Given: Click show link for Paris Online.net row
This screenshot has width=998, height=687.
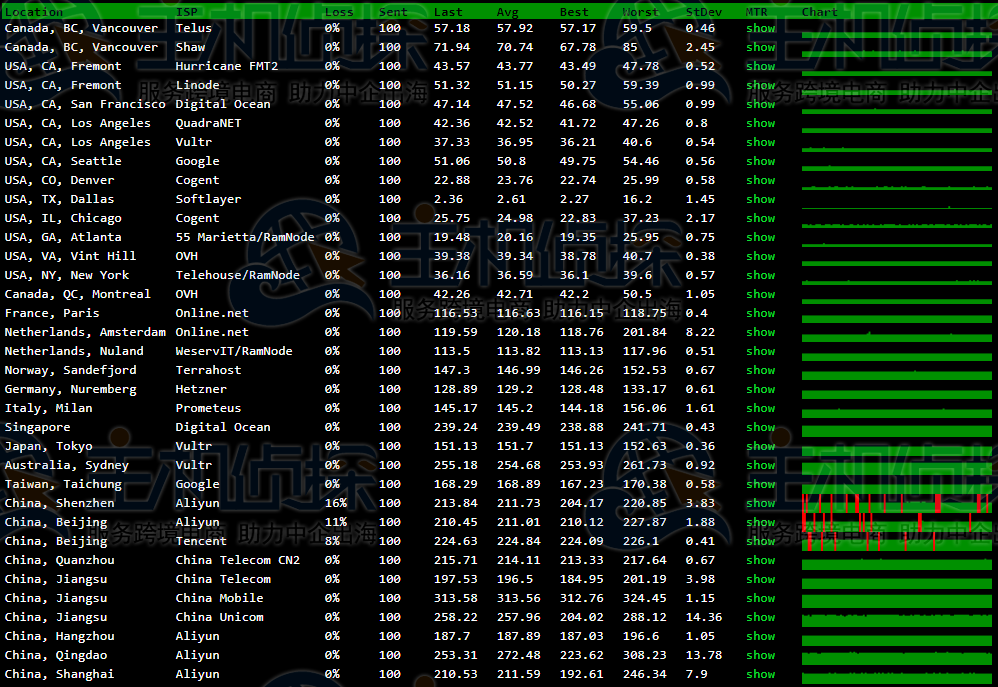Looking at the screenshot, I should tap(761, 313).
